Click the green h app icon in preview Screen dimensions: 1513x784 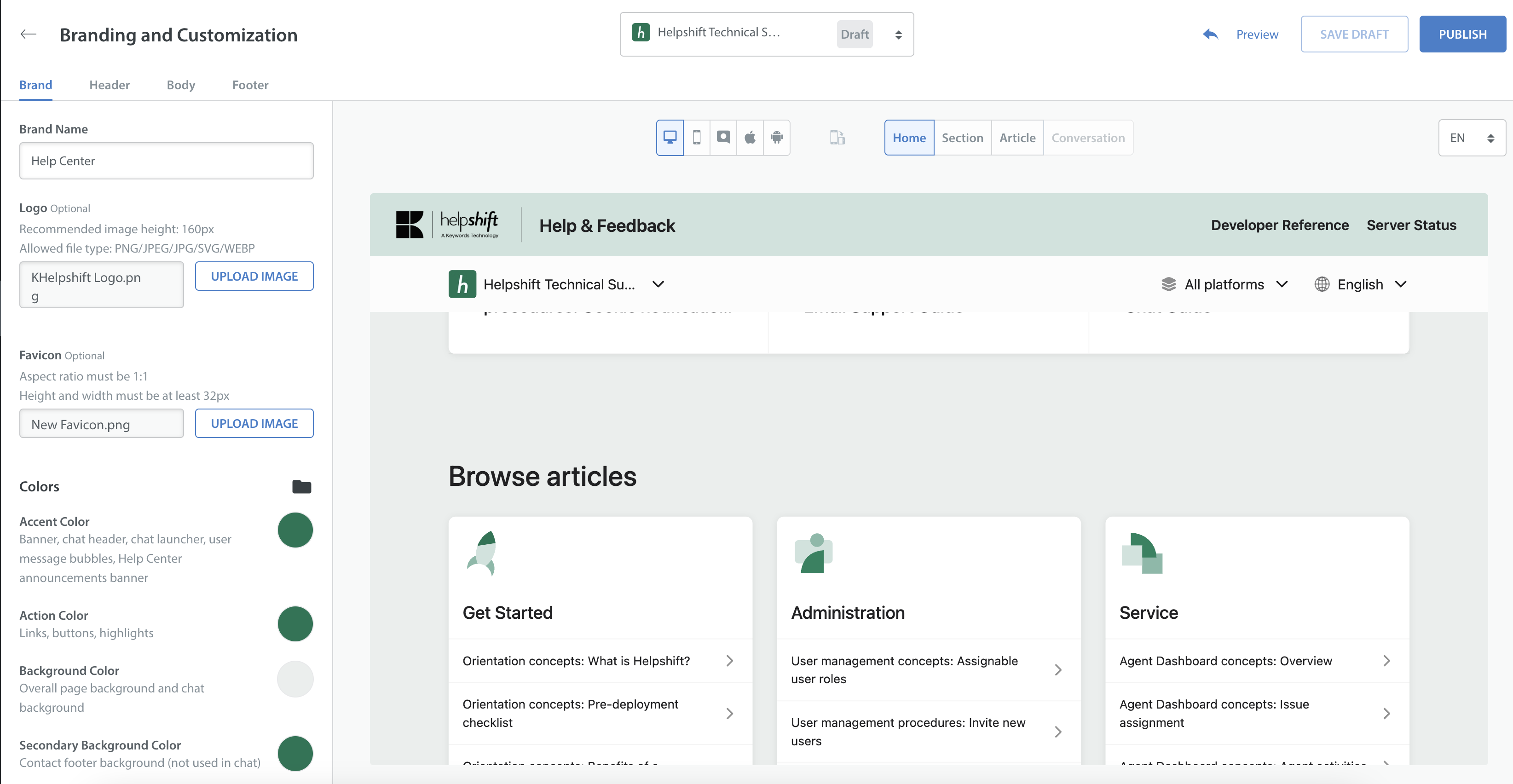pyautogui.click(x=462, y=284)
